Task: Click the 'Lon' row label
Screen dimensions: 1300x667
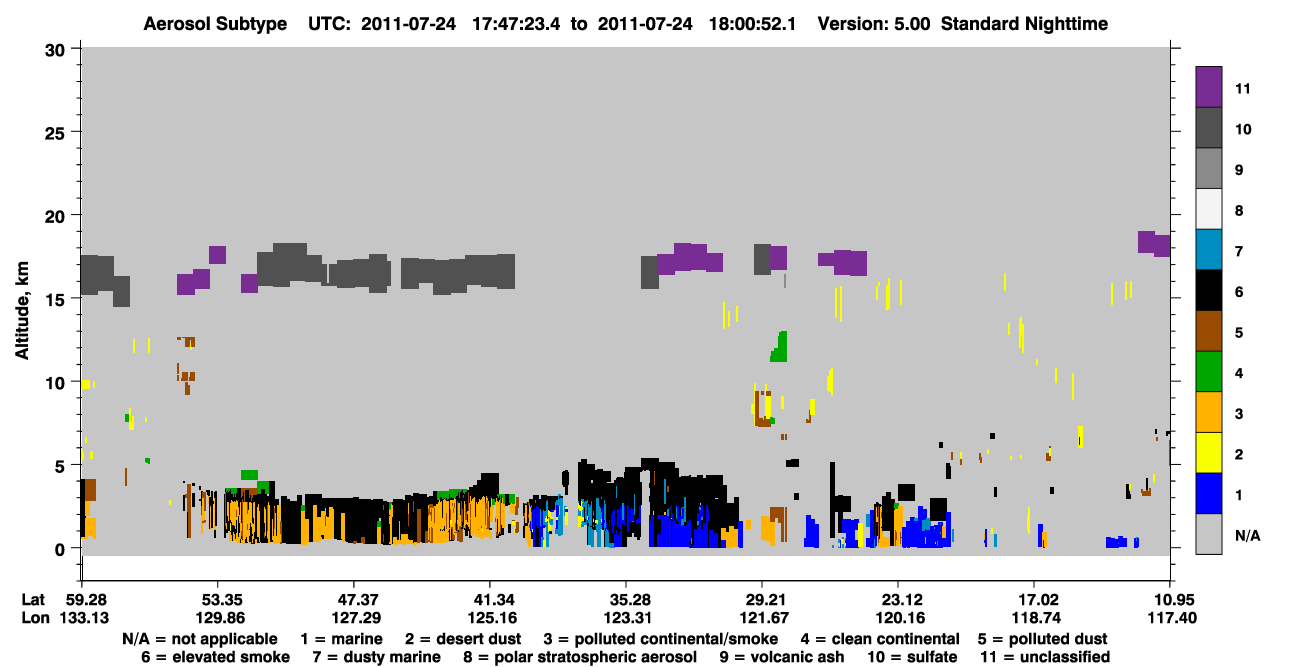Action: pyautogui.click(x=35, y=618)
